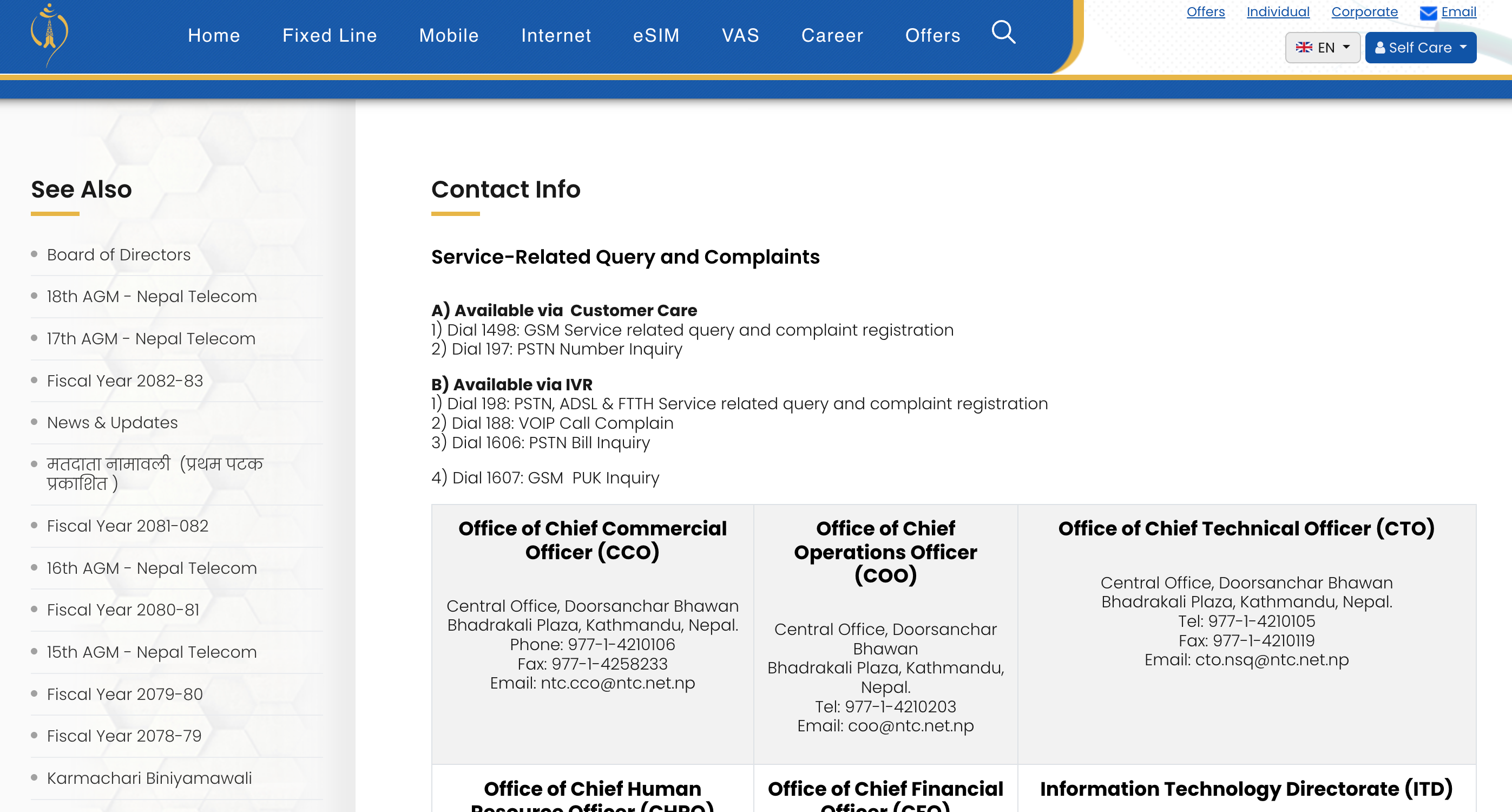The height and width of the screenshot is (812, 1512).
Task: Click the CTO Tel 977-1-4210105
Action: tap(1261, 621)
